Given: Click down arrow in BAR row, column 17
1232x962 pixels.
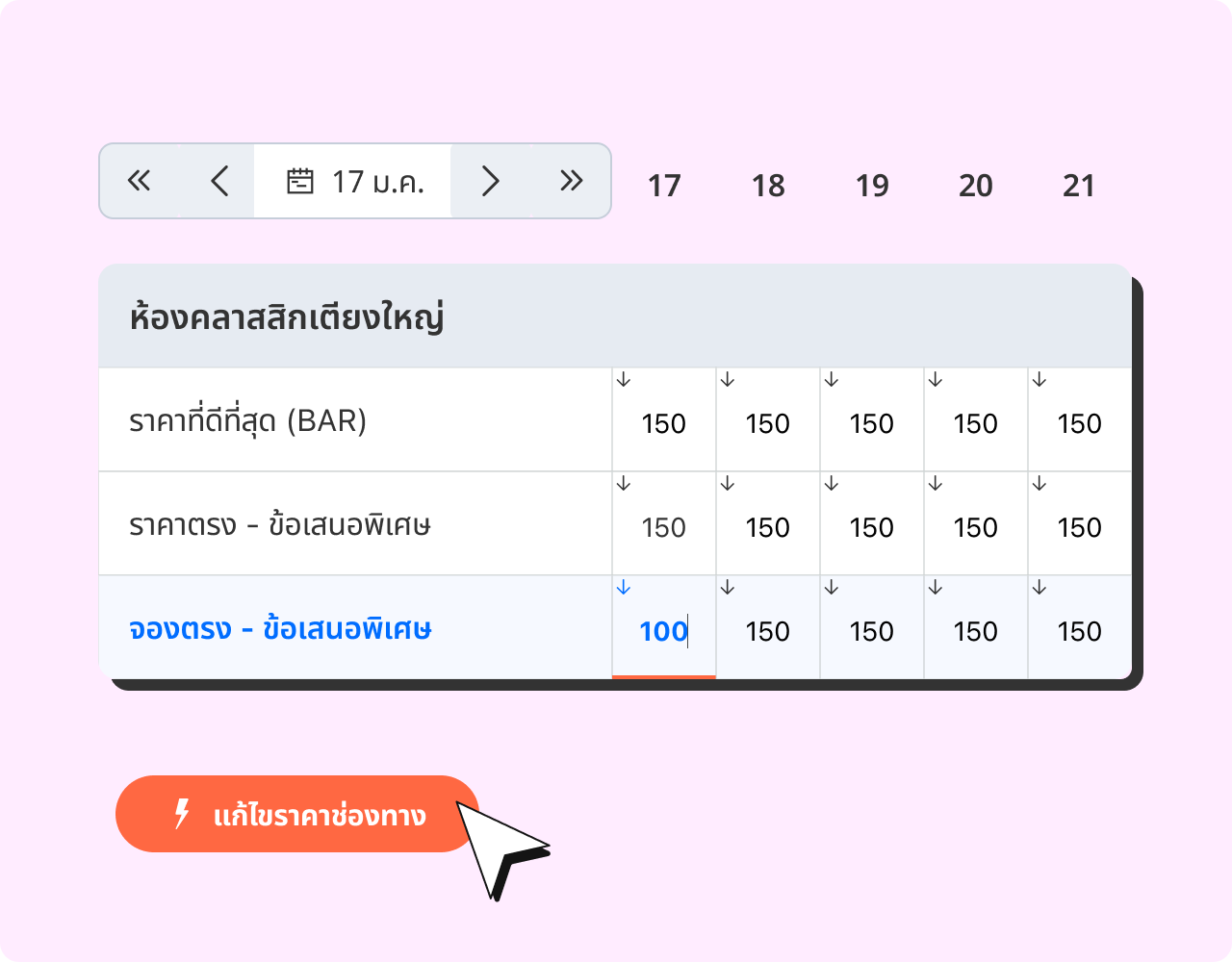Looking at the screenshot, I should coord(624,380).
